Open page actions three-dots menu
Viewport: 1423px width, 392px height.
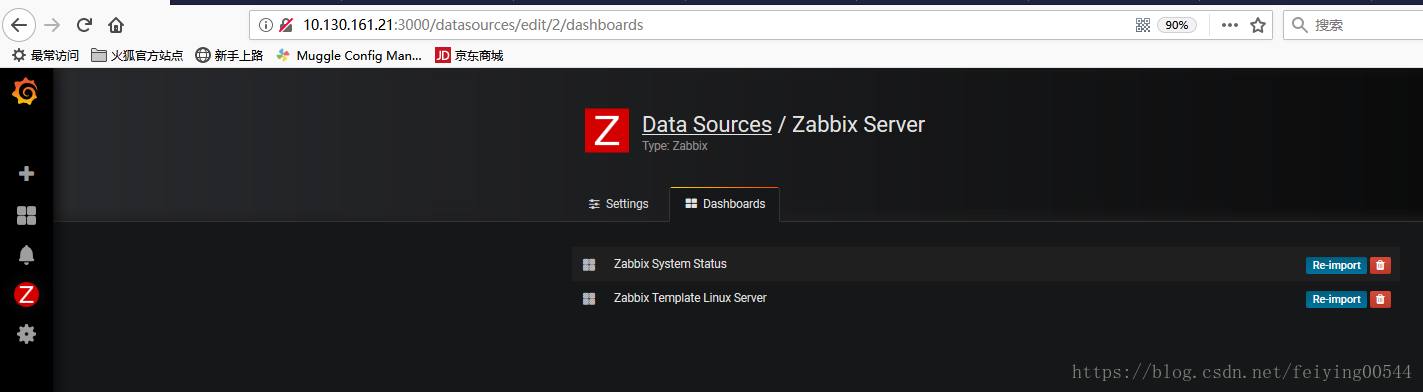[x=1230, y=25]
